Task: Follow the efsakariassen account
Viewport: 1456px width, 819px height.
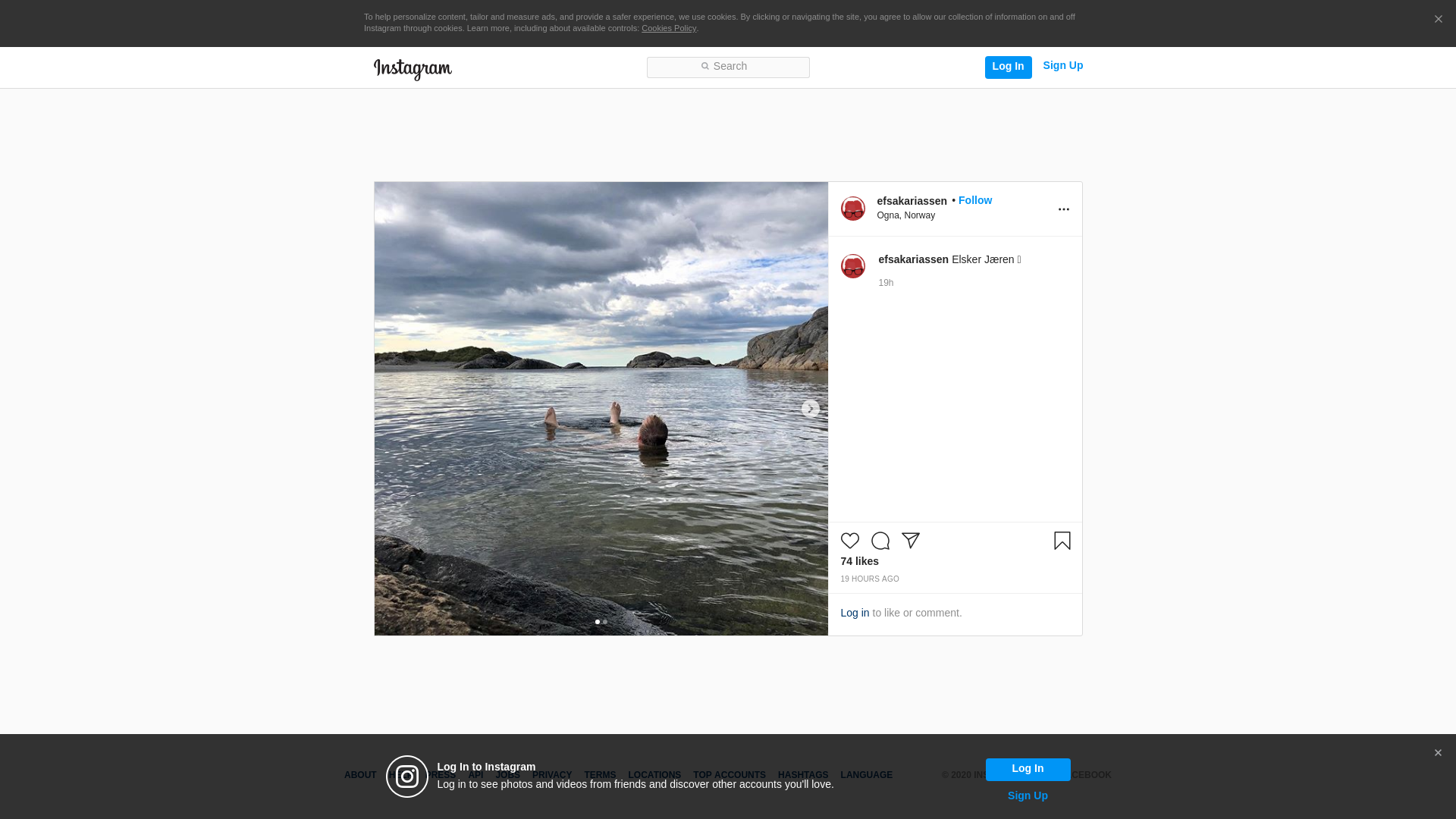Action: point(975,200)
